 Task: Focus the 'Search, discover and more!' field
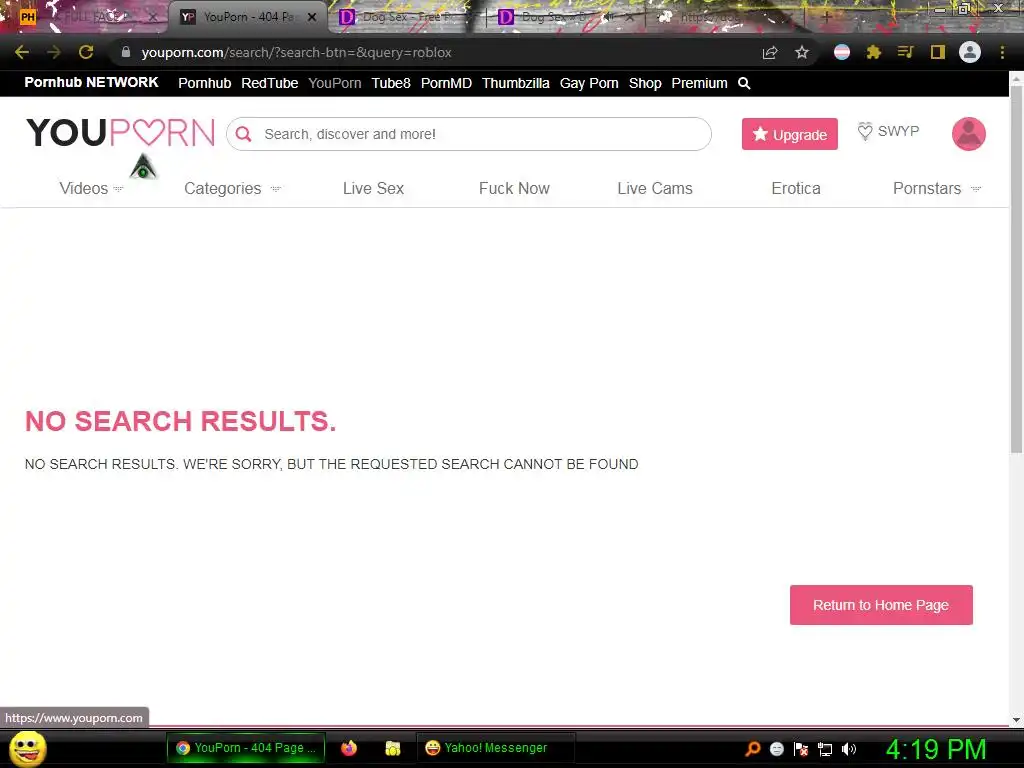coord(469,134)
